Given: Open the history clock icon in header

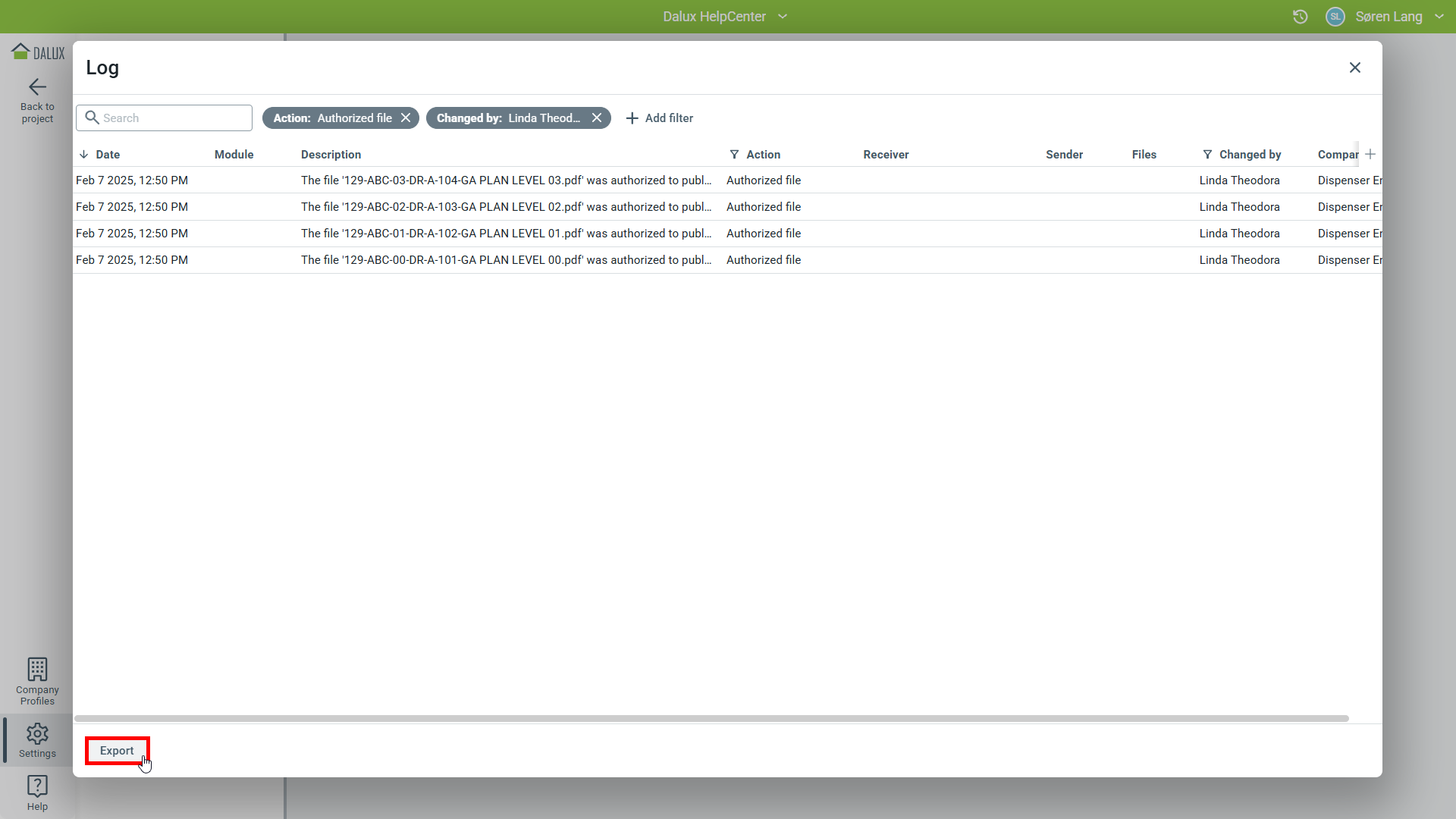Looking at the screenshot, I should (1300, 17).
